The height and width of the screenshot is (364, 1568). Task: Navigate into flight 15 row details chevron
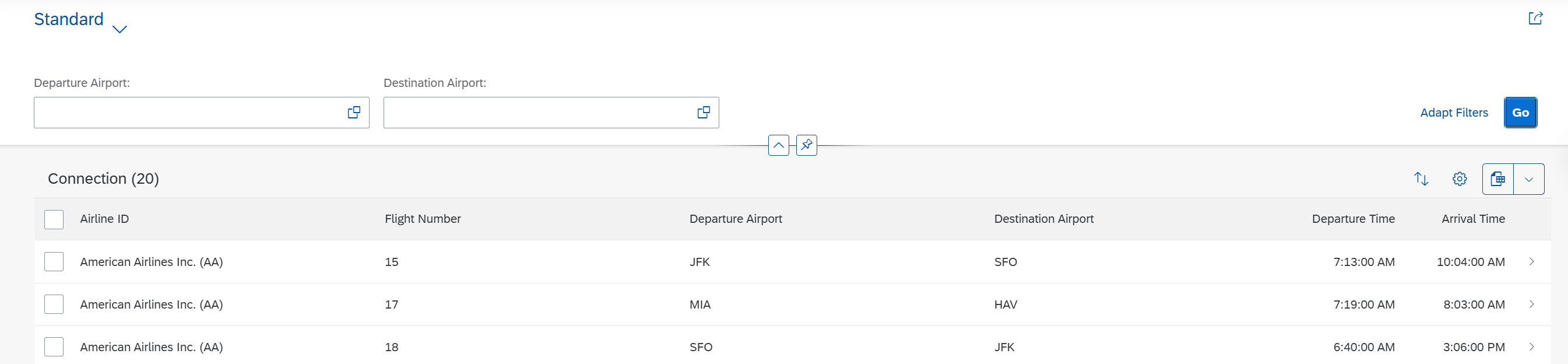pos(1531,262)
